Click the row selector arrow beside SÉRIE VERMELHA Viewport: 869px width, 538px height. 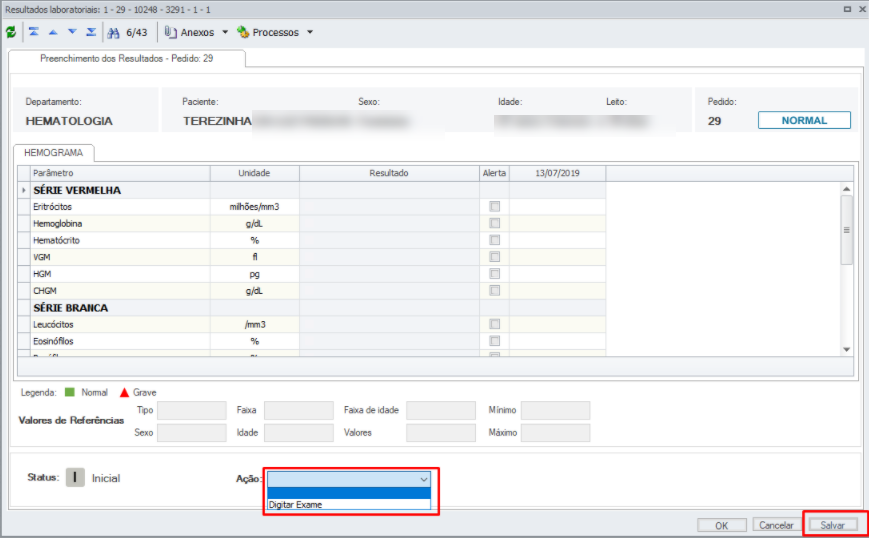coord(24,190)
